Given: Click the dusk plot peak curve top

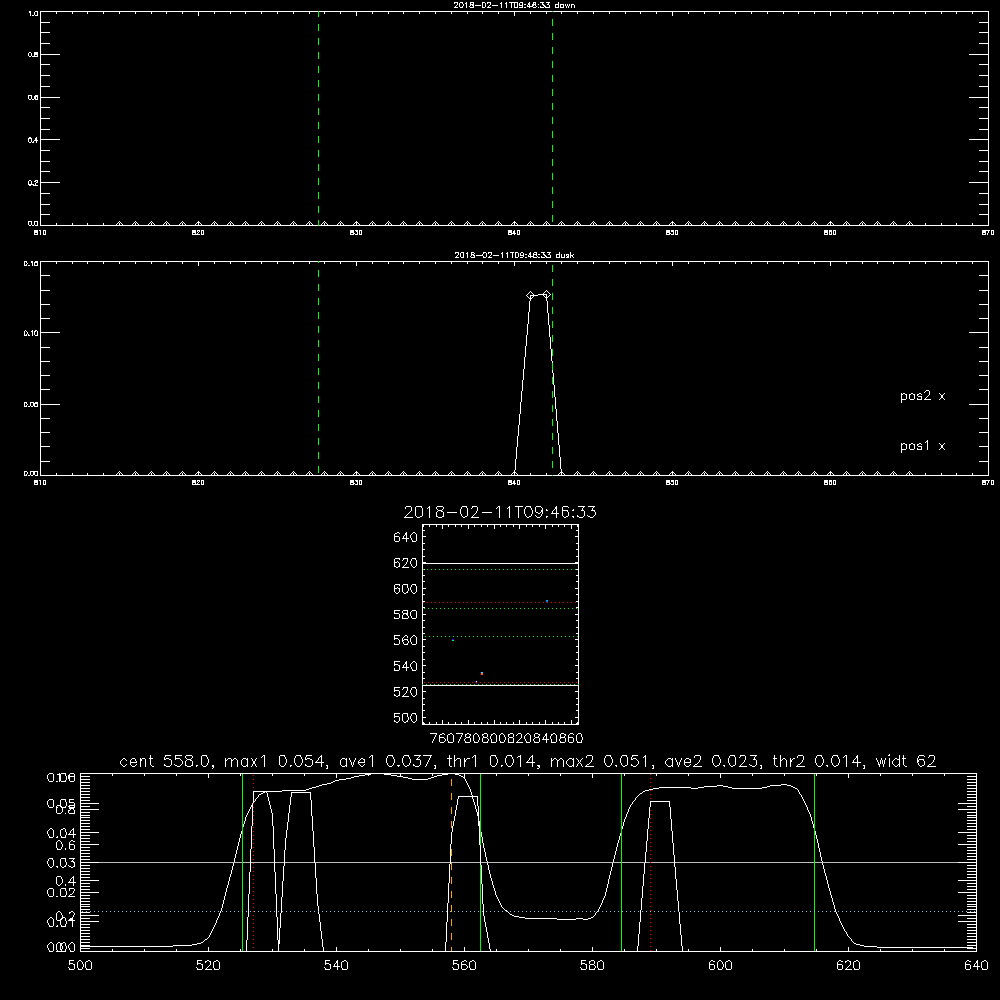Looking at the screenshot, I should click(538, 295).
